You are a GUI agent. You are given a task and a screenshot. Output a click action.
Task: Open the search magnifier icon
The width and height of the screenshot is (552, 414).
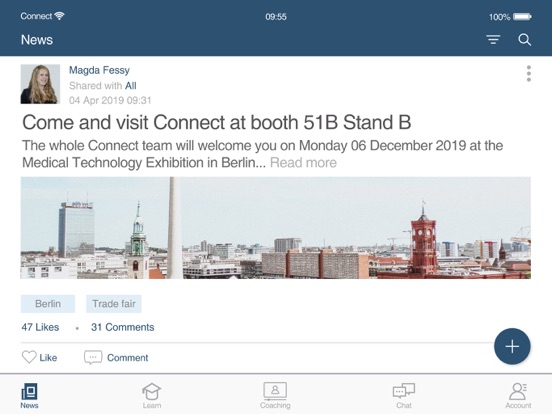(525, 40)
